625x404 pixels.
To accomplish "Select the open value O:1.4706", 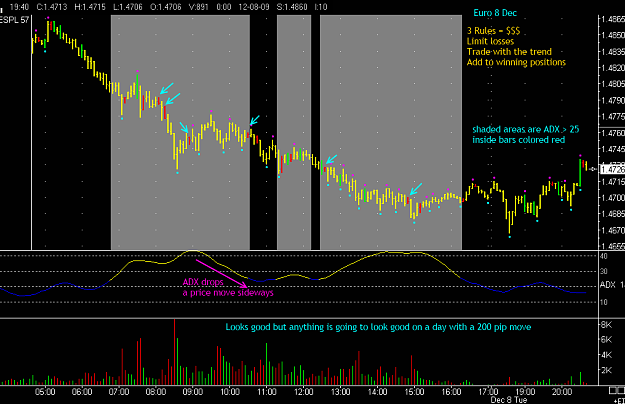I will click(166, 7).
